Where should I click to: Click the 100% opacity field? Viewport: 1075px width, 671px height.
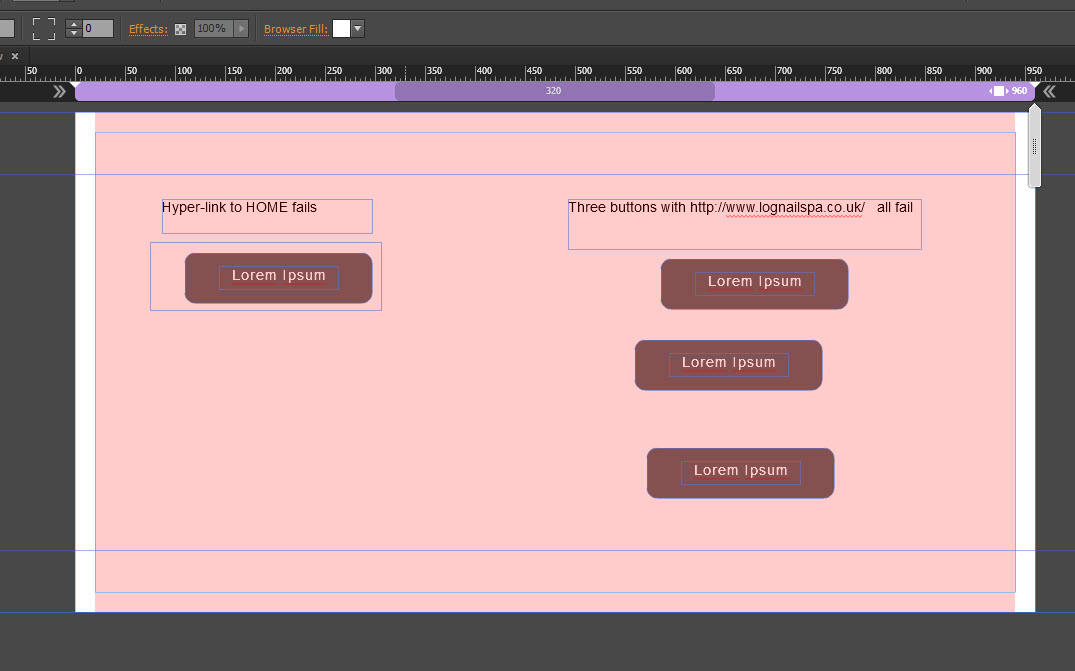213,29
